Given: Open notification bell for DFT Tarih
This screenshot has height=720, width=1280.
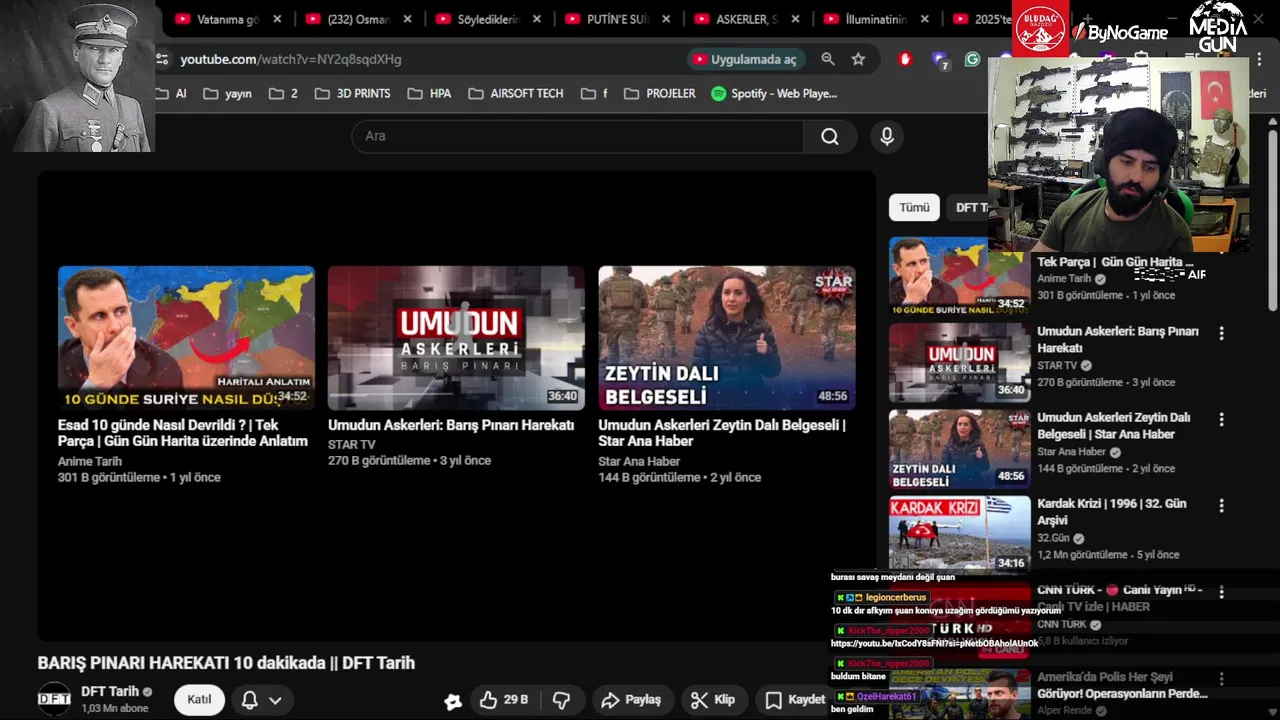Looking at the screenshot, I should (250, 700).
